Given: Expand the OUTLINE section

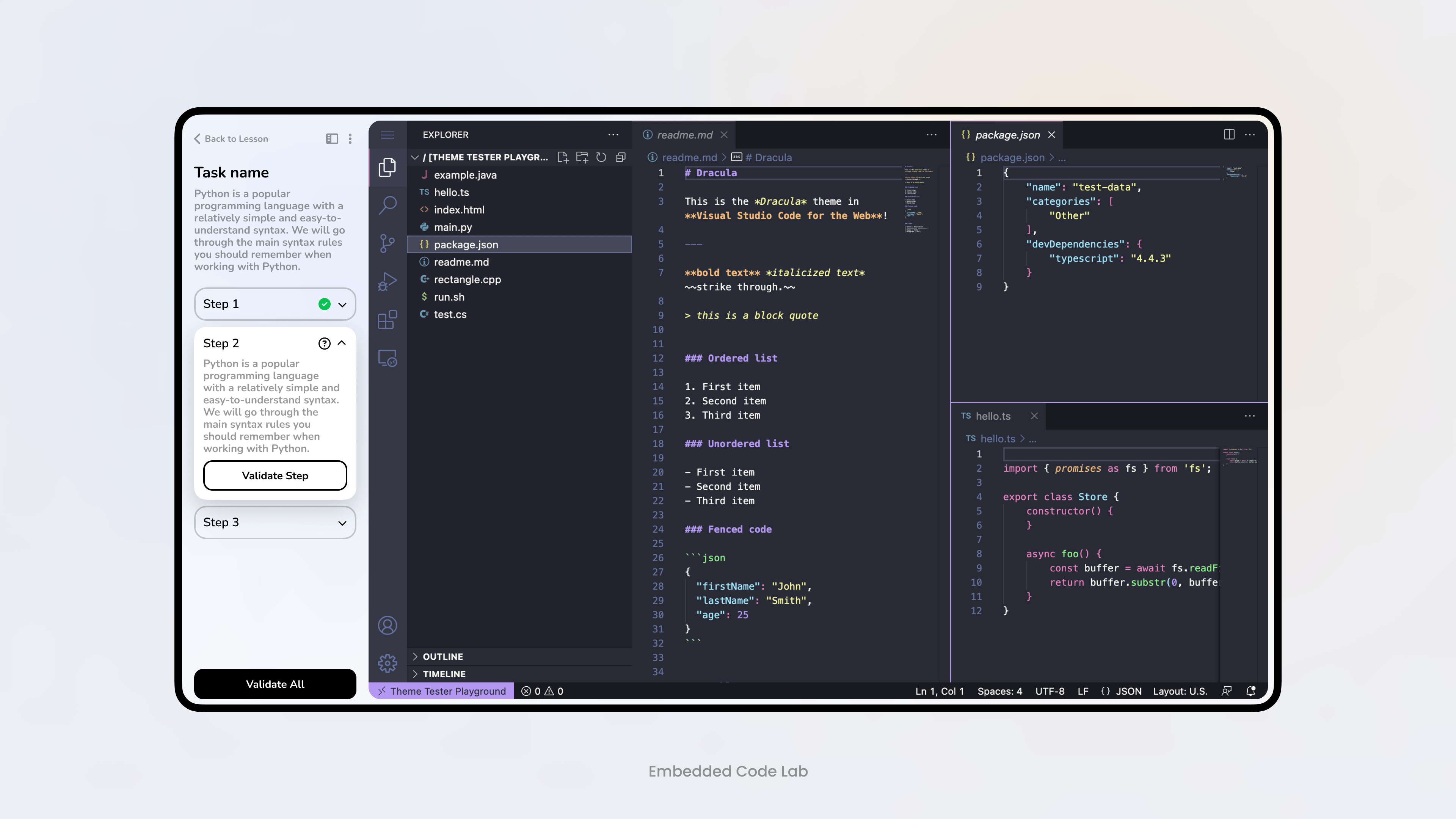Looking at the screenshot, I should coord(519,656).
